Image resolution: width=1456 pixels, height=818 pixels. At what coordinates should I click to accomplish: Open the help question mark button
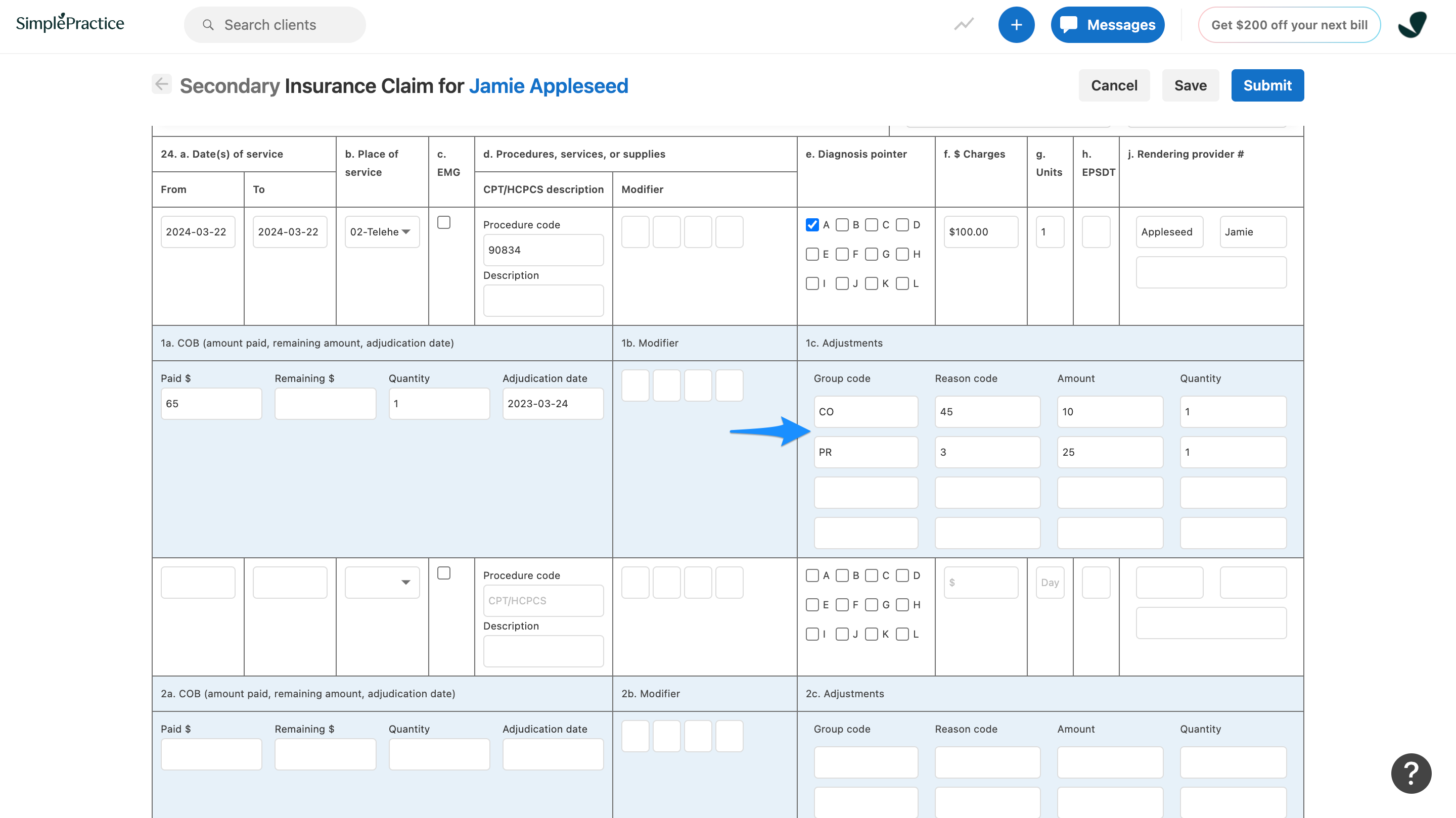pos(1411,774)
